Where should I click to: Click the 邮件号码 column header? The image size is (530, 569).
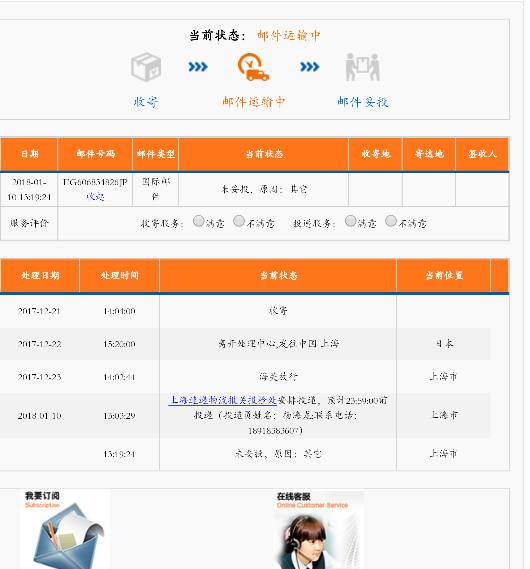point(95,154)
